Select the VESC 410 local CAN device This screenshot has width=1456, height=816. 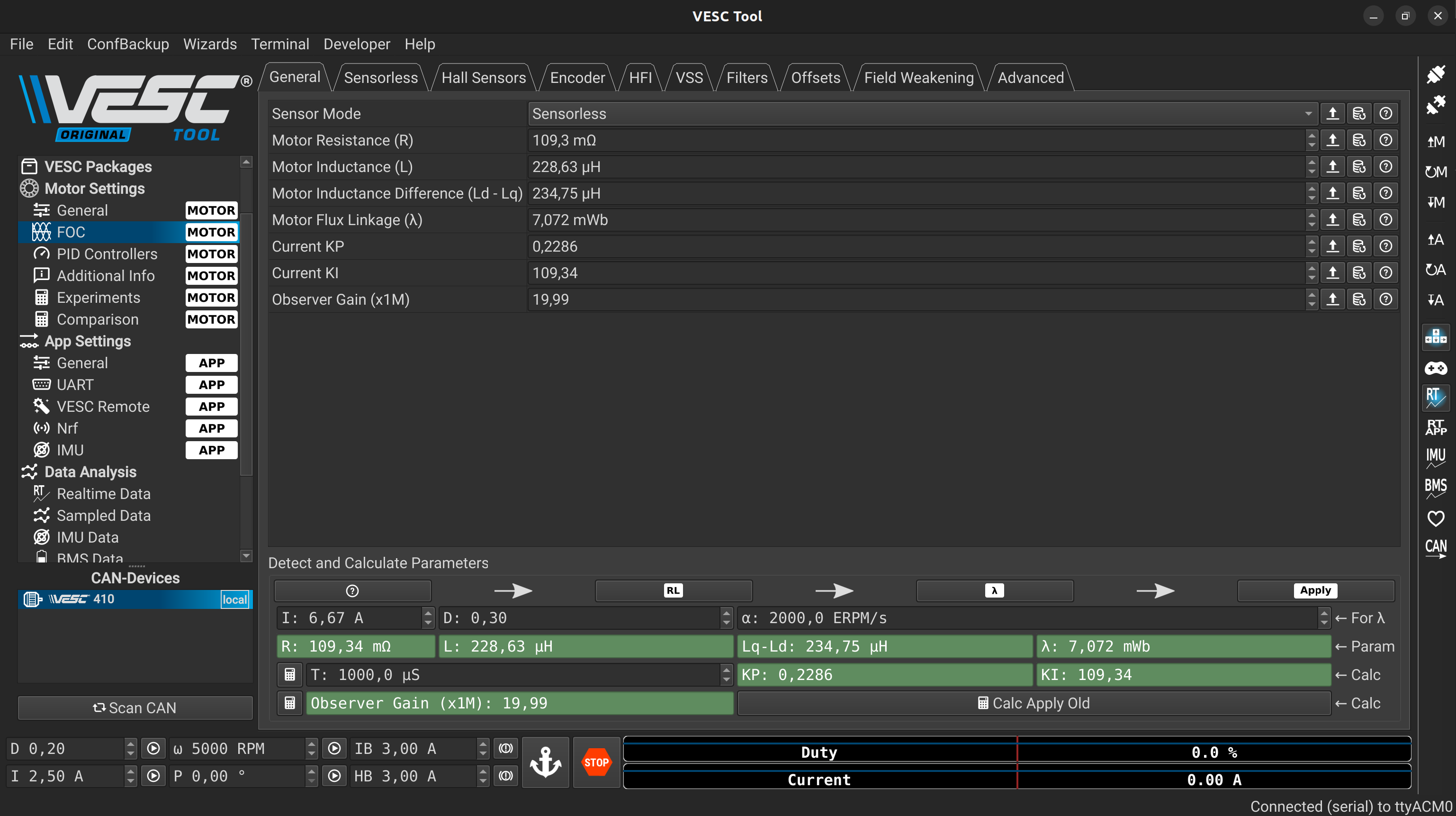pos(135,599)
